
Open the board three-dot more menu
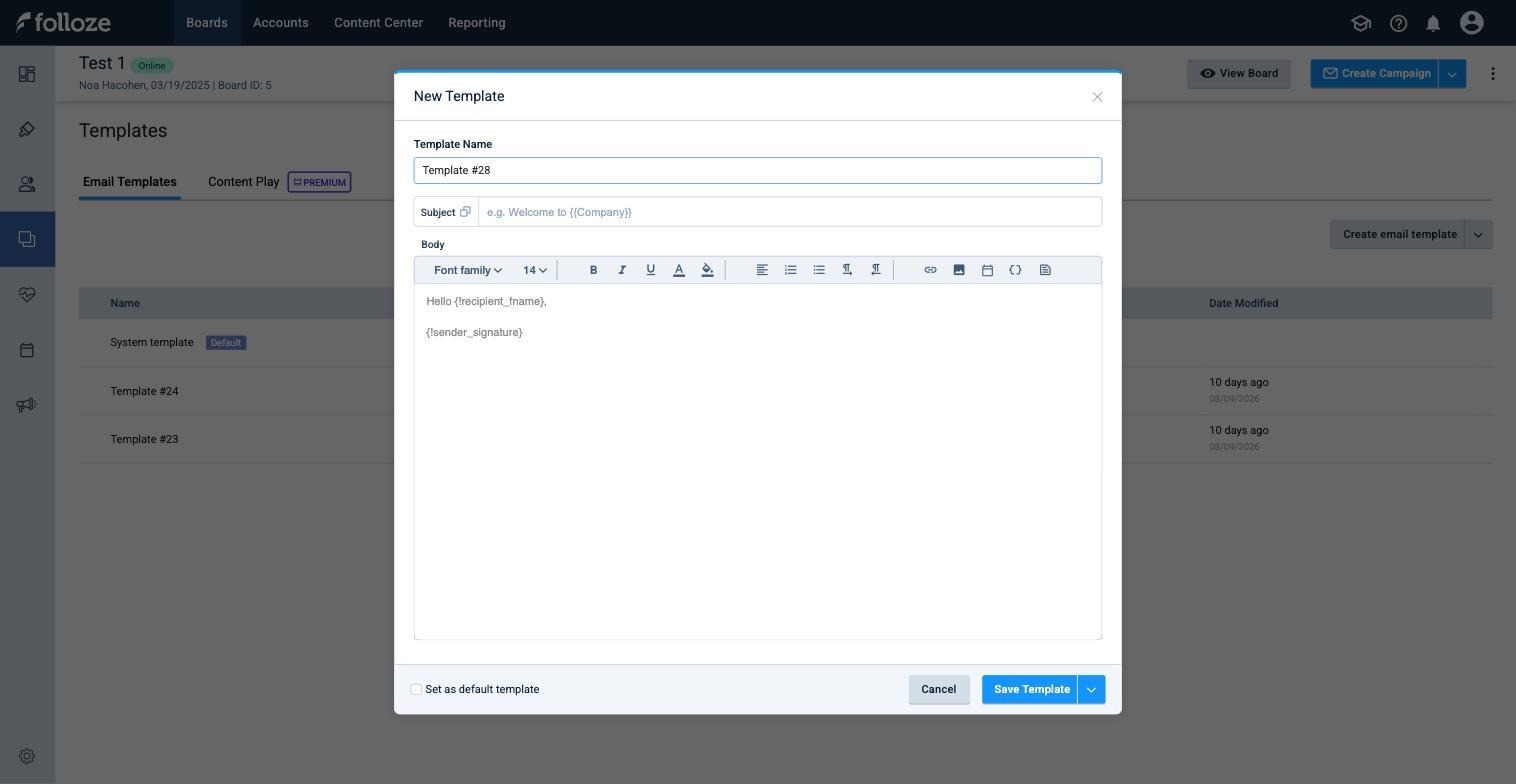(x=1493, y=74)
